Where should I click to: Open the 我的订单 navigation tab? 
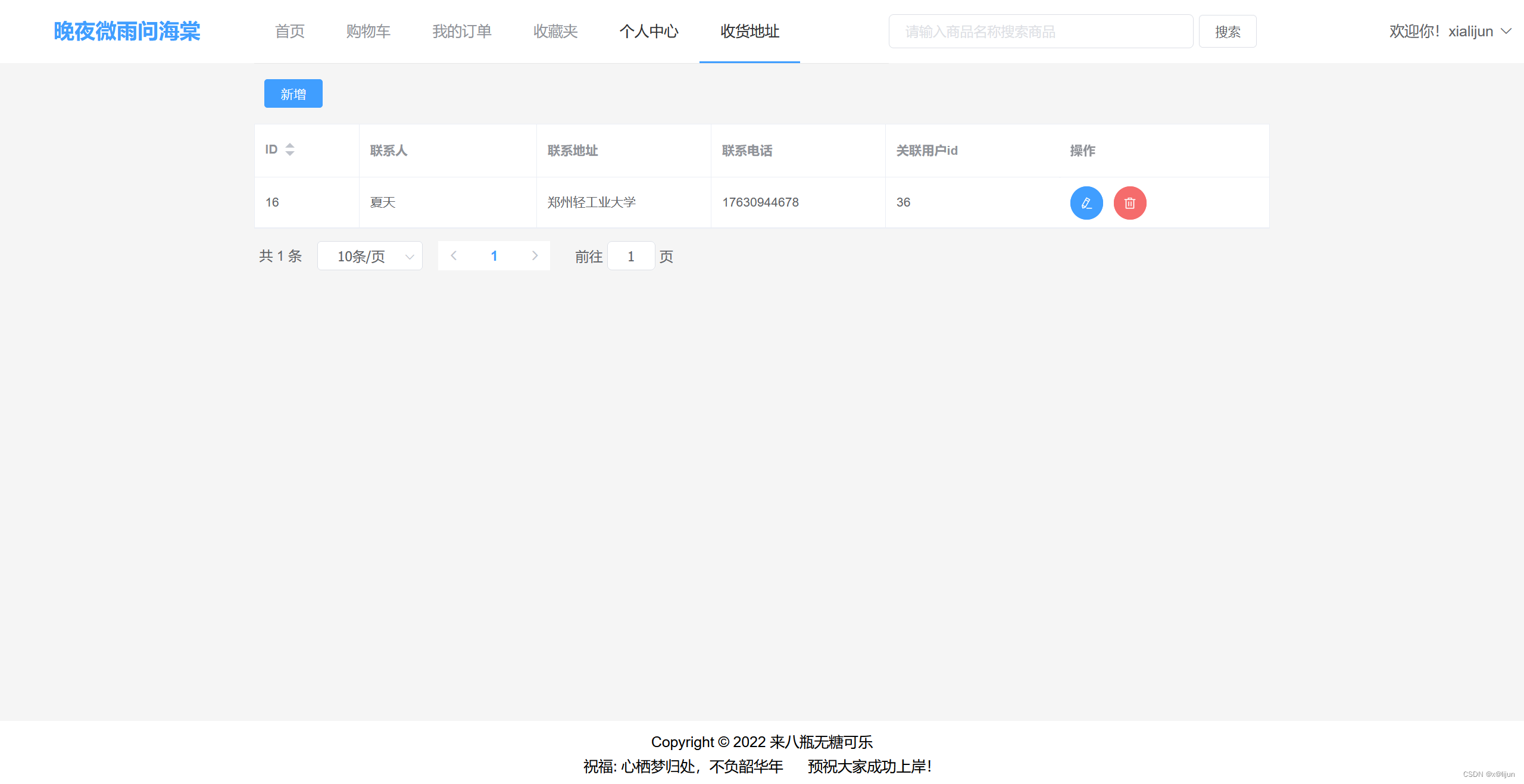(462, 31)
